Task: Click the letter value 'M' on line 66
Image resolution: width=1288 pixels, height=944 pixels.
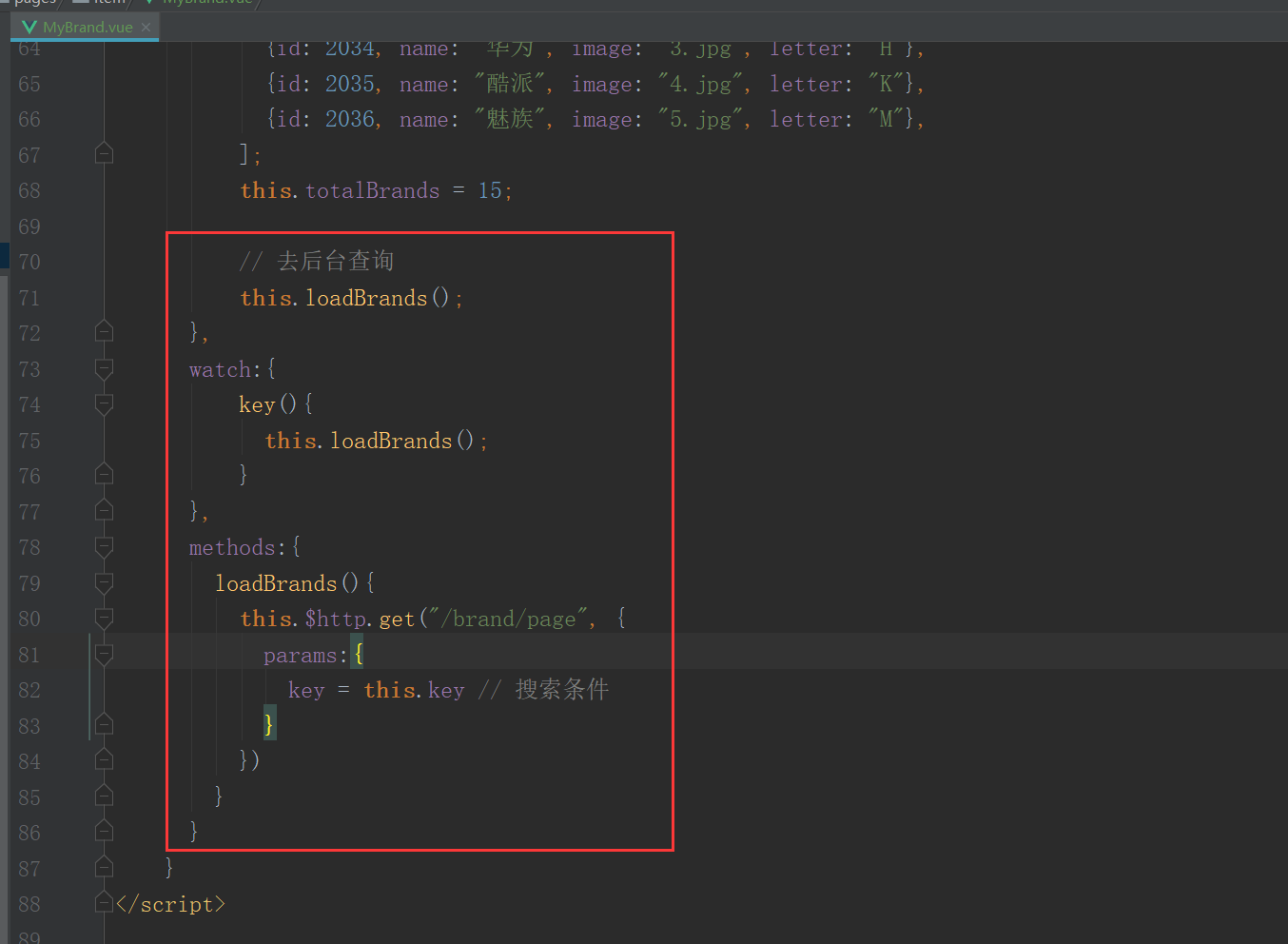Action: tap(886, 119)
